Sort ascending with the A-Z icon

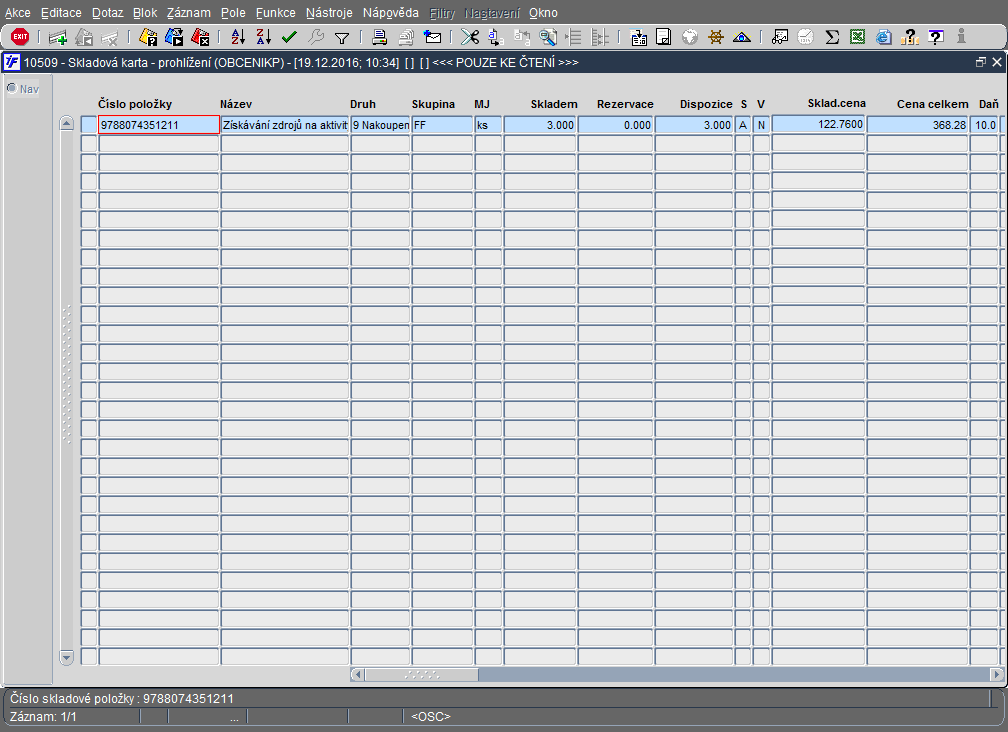click(238, 37)
